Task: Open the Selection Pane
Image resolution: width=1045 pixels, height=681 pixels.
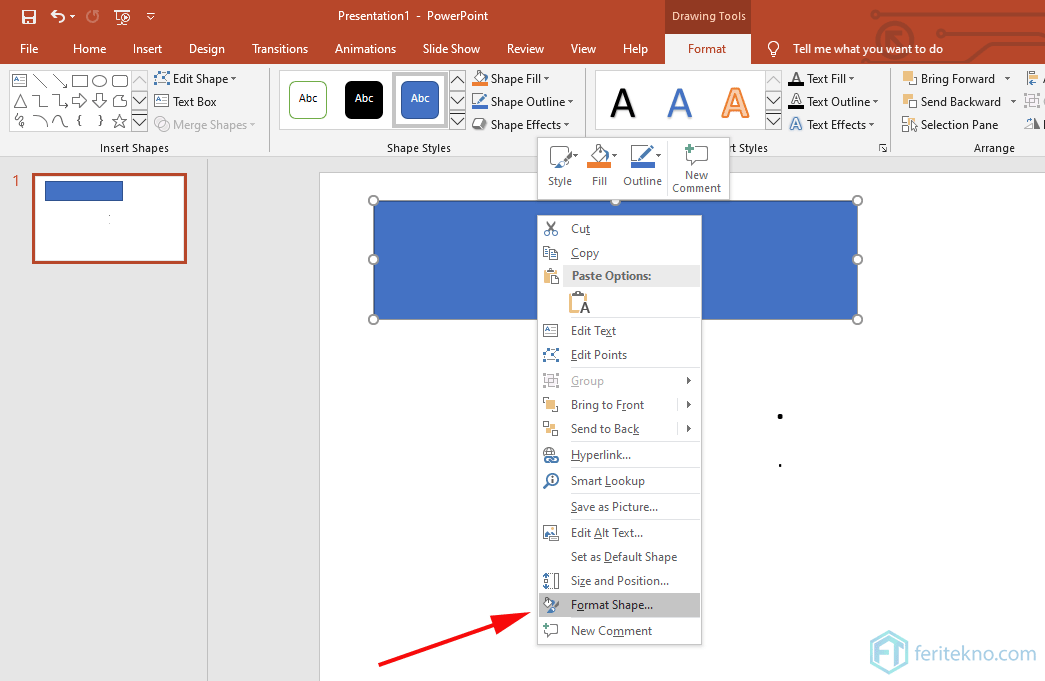Action: pyautogui.click(x=950, y=125)
